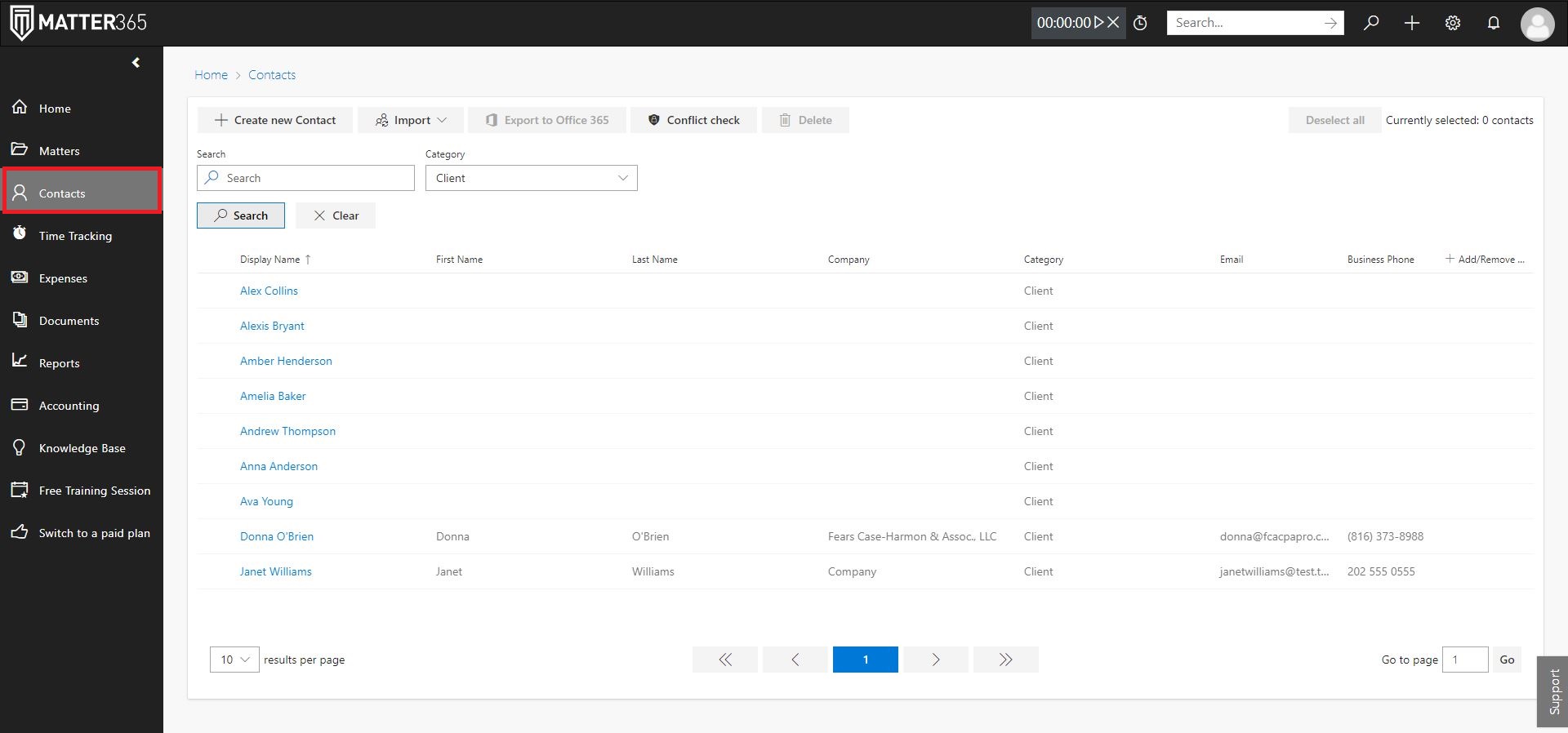This screenshot has width=1568, height=733.
Task: Click the Email column header
Action: [1232, 260]
